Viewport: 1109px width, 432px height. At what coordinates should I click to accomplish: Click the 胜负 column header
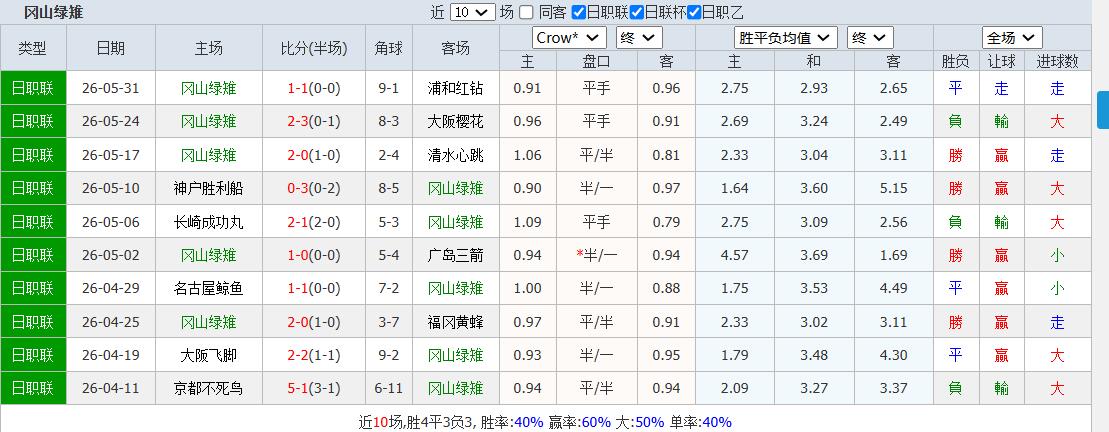956,62
